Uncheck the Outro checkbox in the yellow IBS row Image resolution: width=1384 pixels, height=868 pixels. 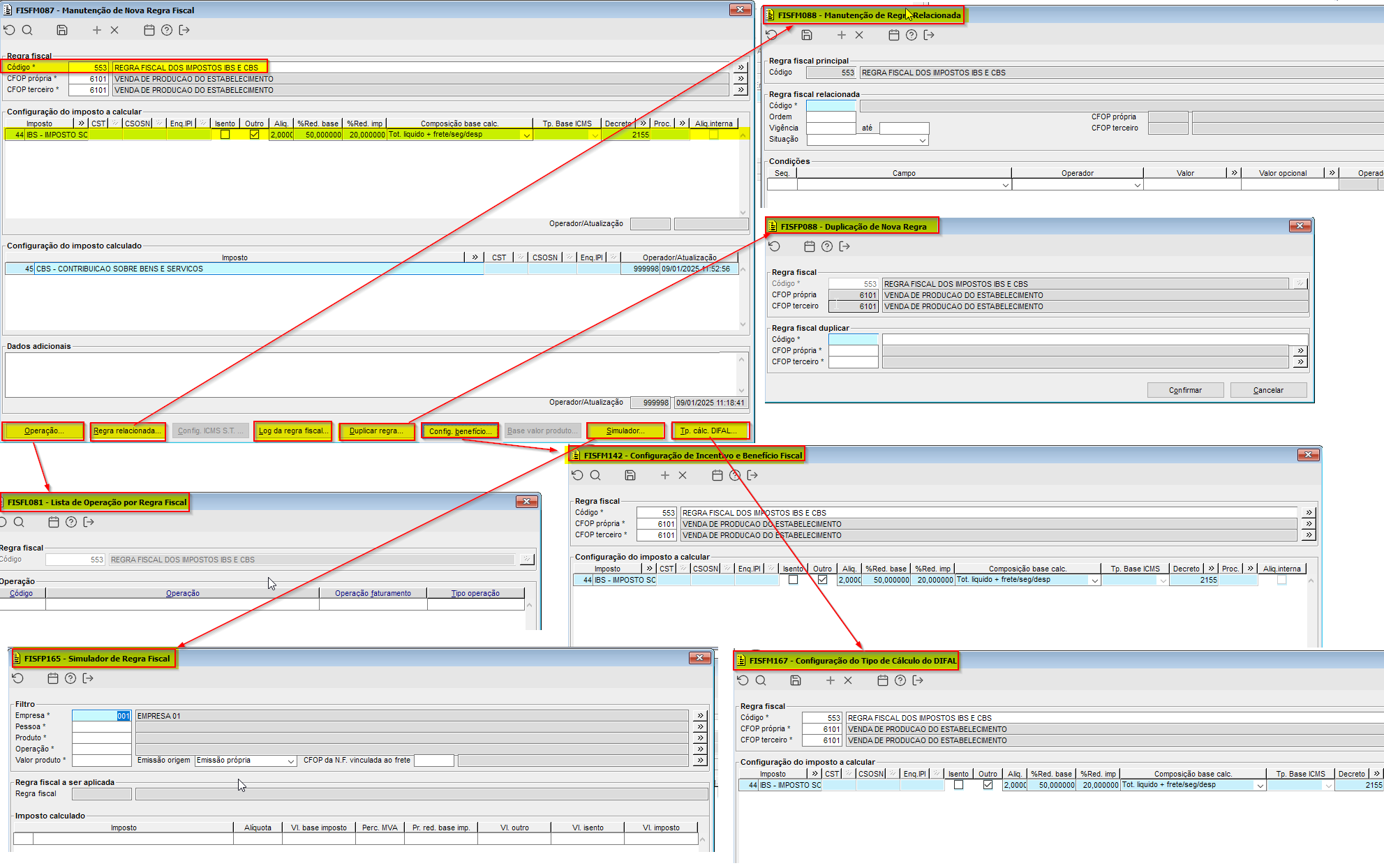[254, 135]
